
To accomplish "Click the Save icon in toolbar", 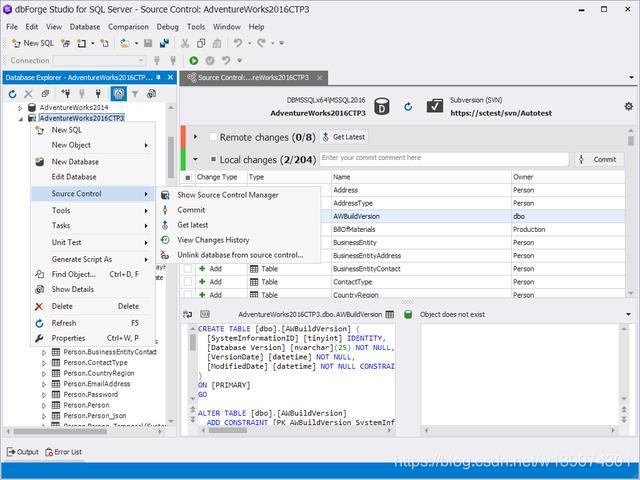I will pyautogui.click(x=148, y=43).
